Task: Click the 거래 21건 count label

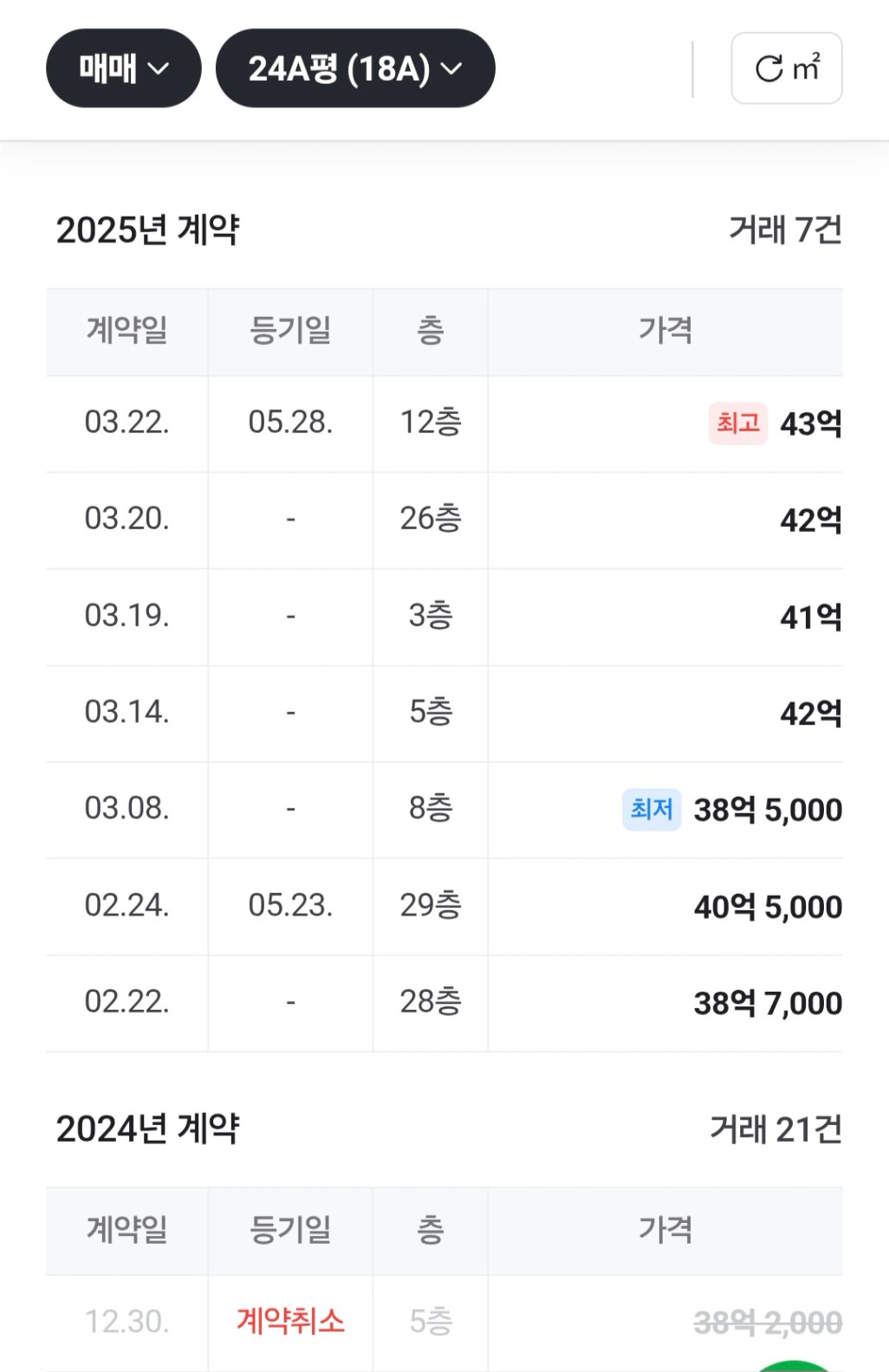Action: tap(775, 1129)
